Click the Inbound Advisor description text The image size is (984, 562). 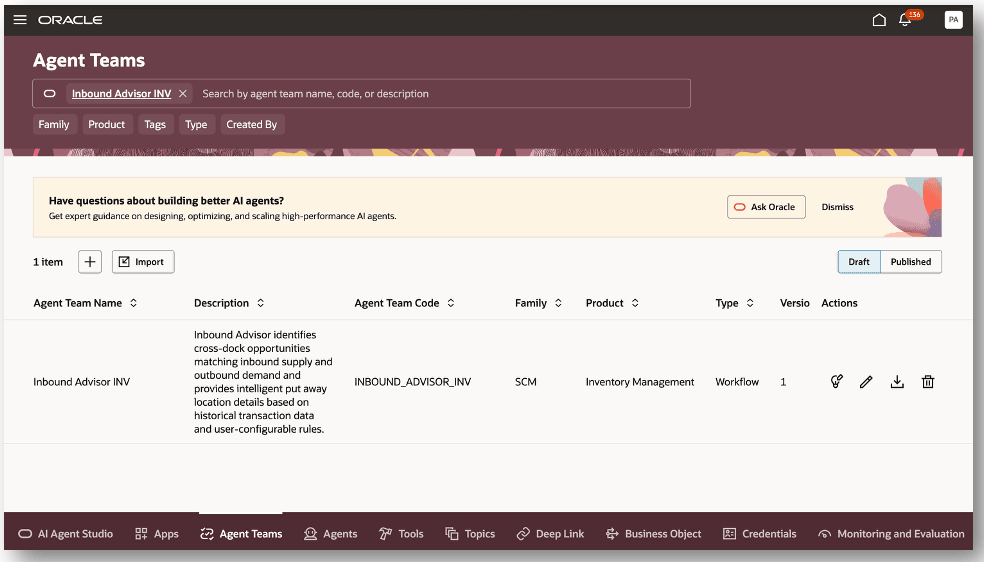point(263,382)
